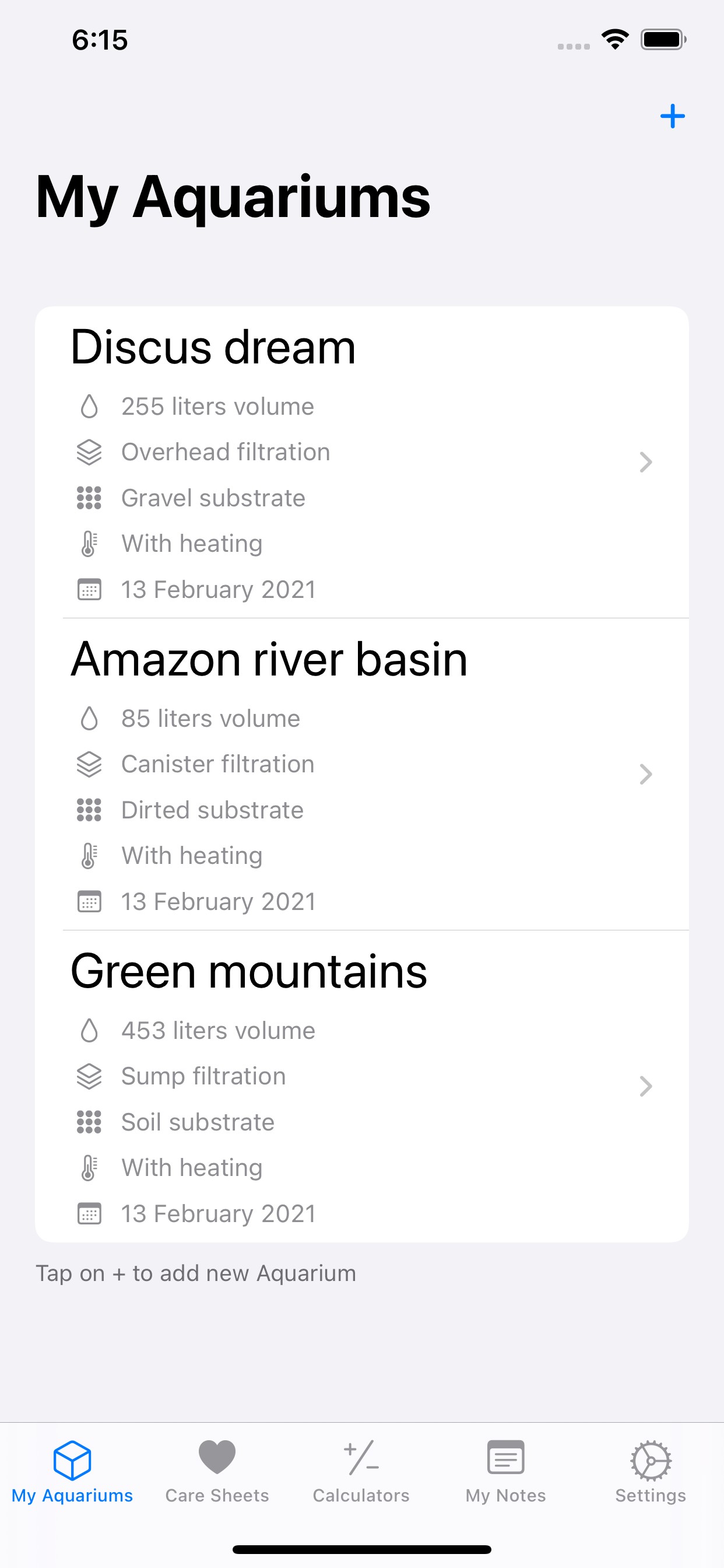Image resolution: width=724 pixels, height=1568 pixels.
Task: Click the filtration layers icon for Amazon river basin
Action: point(89,765)
